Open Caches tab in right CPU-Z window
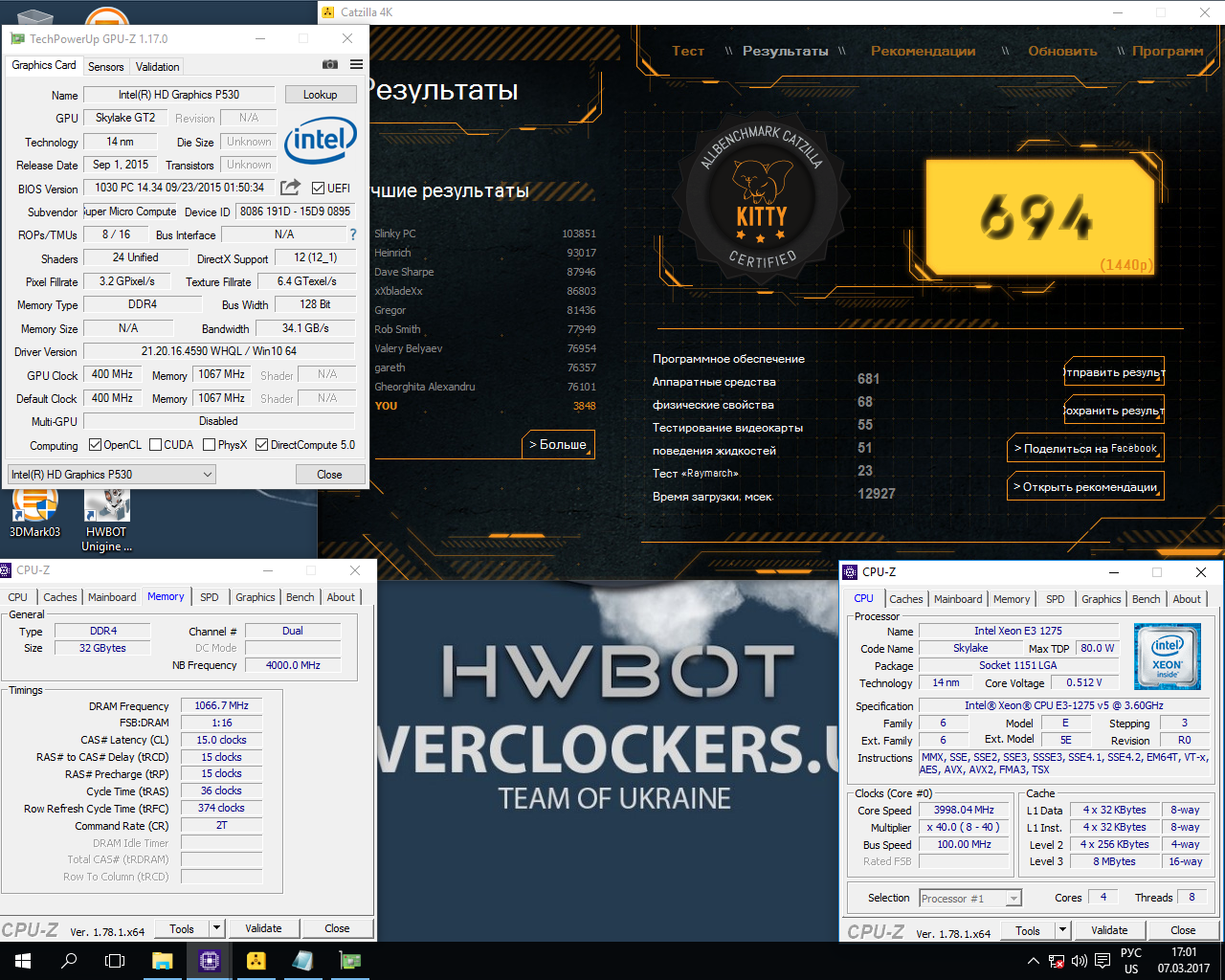 click(906, 599)
